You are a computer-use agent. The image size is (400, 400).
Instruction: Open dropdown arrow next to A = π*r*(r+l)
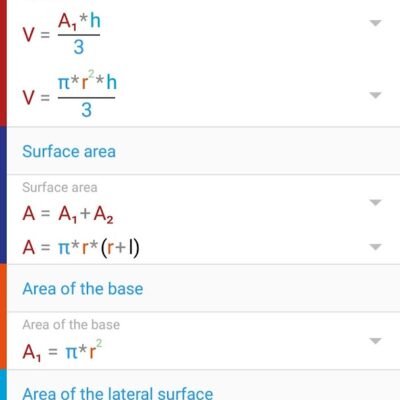click(x=375, y=247)
